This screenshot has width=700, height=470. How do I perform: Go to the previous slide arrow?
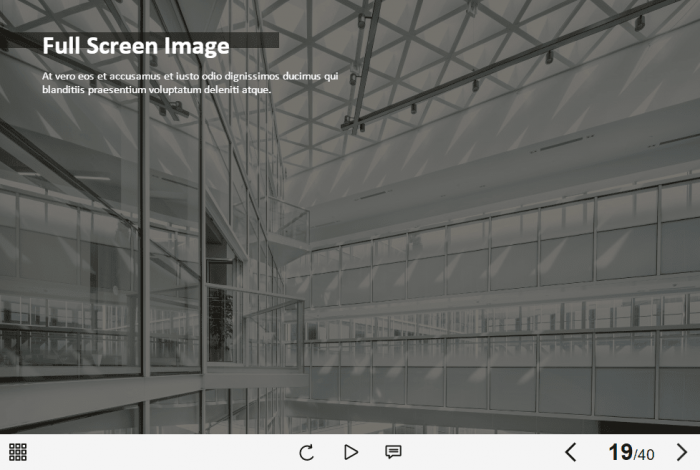point(571,452)
